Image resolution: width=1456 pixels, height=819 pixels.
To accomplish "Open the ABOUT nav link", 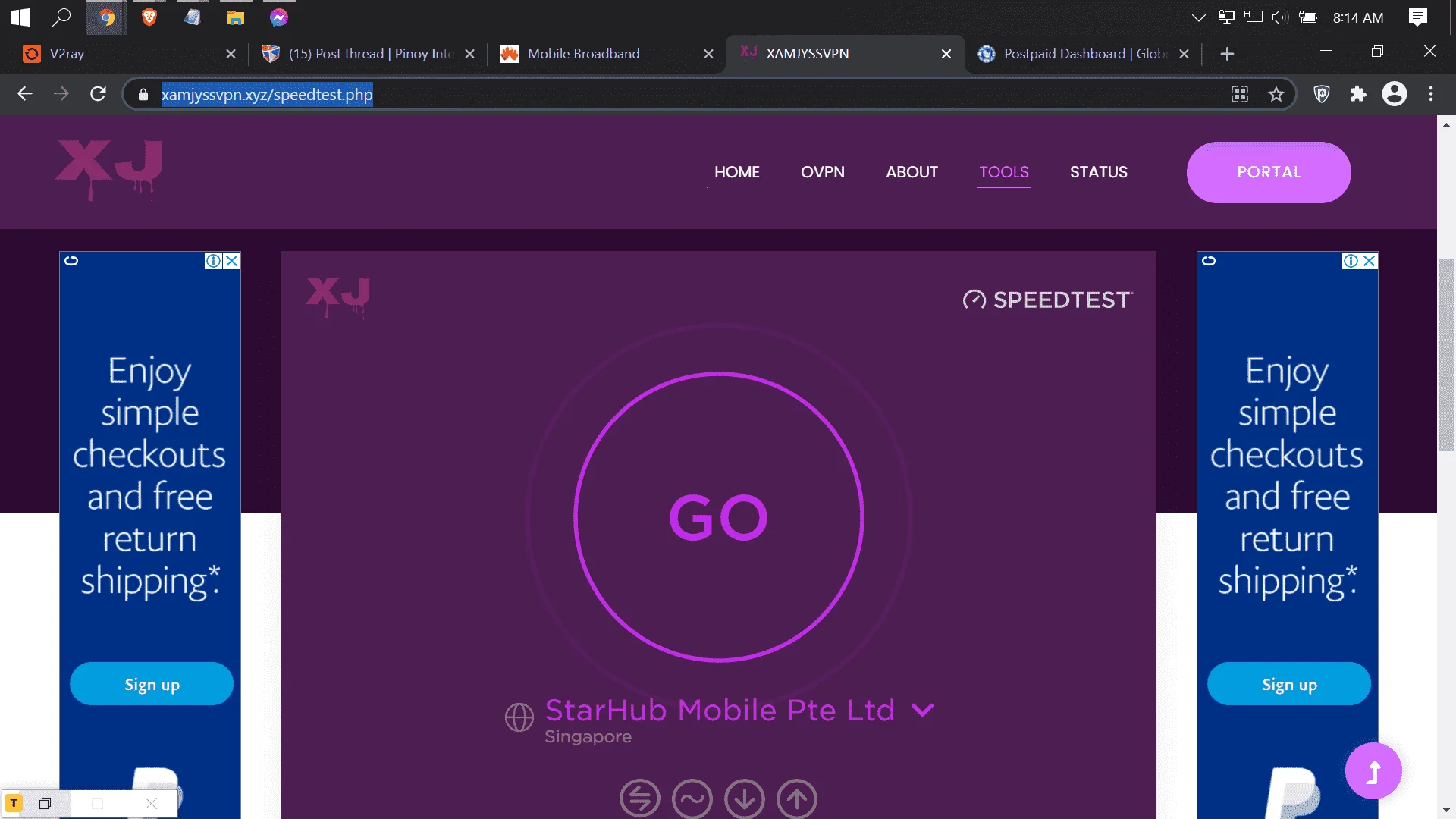I will 912,172.
